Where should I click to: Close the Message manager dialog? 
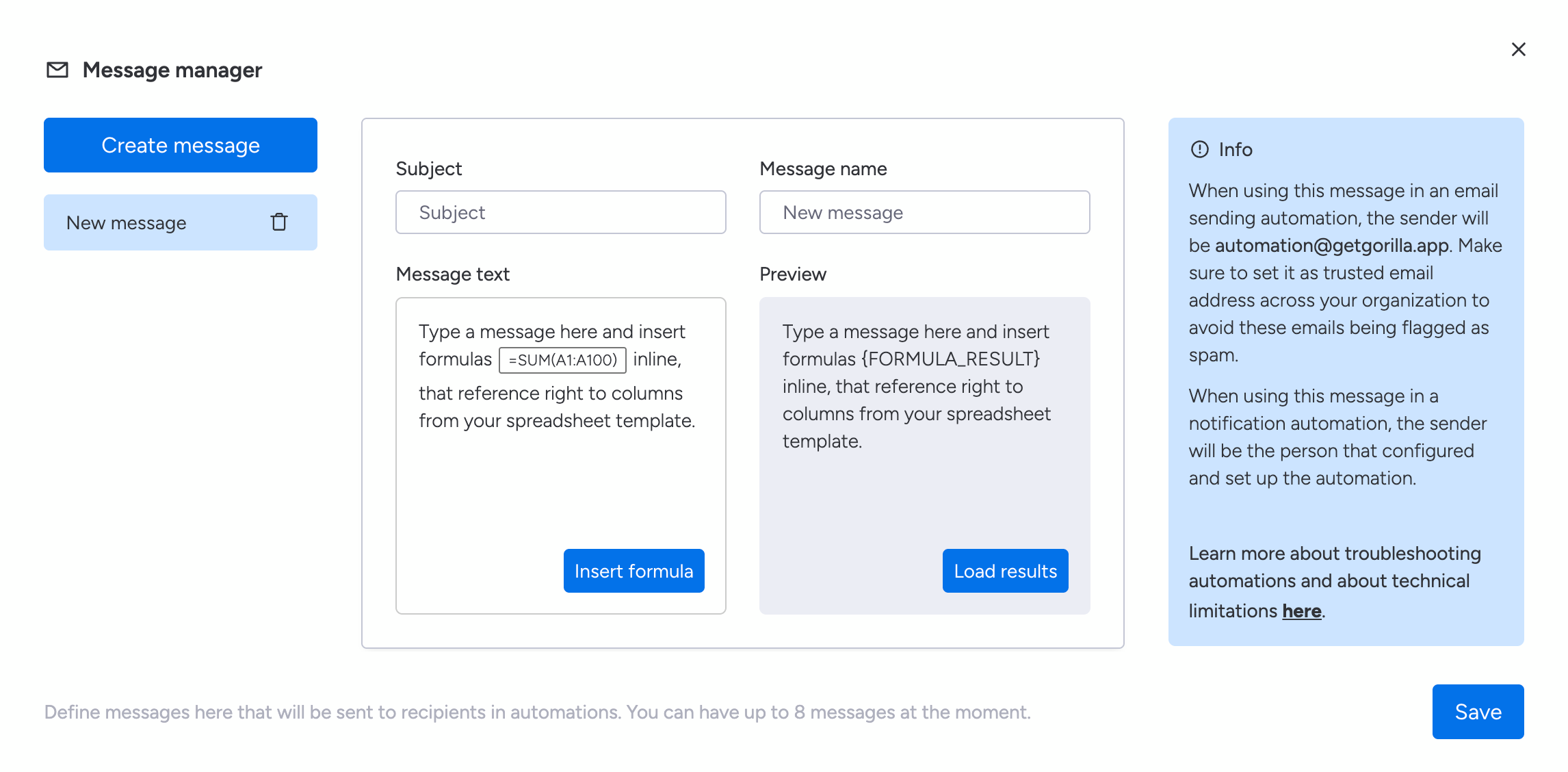pyautogui.click(x=1518, y=49)
